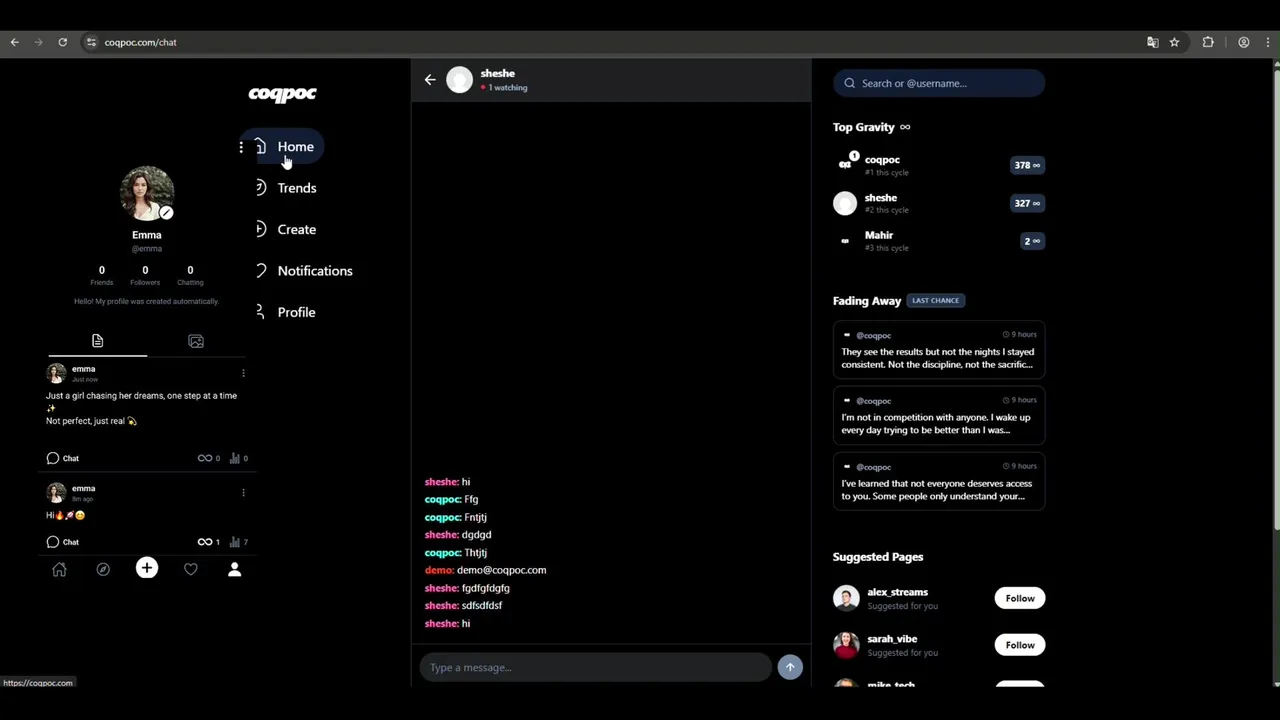Viewport: 1280px width, 720px height.
Task: Open alex_streams profile avatar
Action: 846,598
